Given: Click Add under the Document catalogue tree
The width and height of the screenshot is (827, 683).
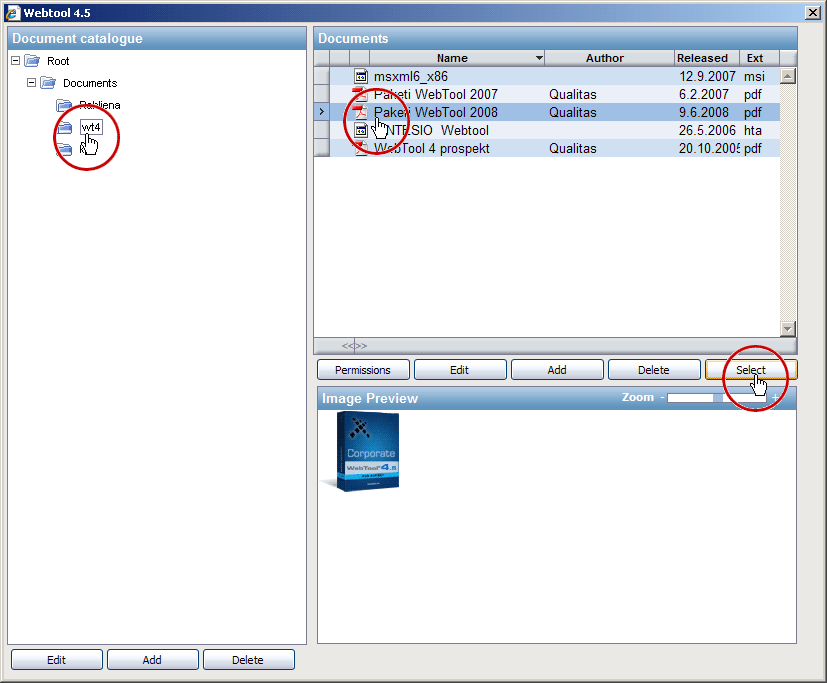Looking at the screenshot, I should (152, 660).
